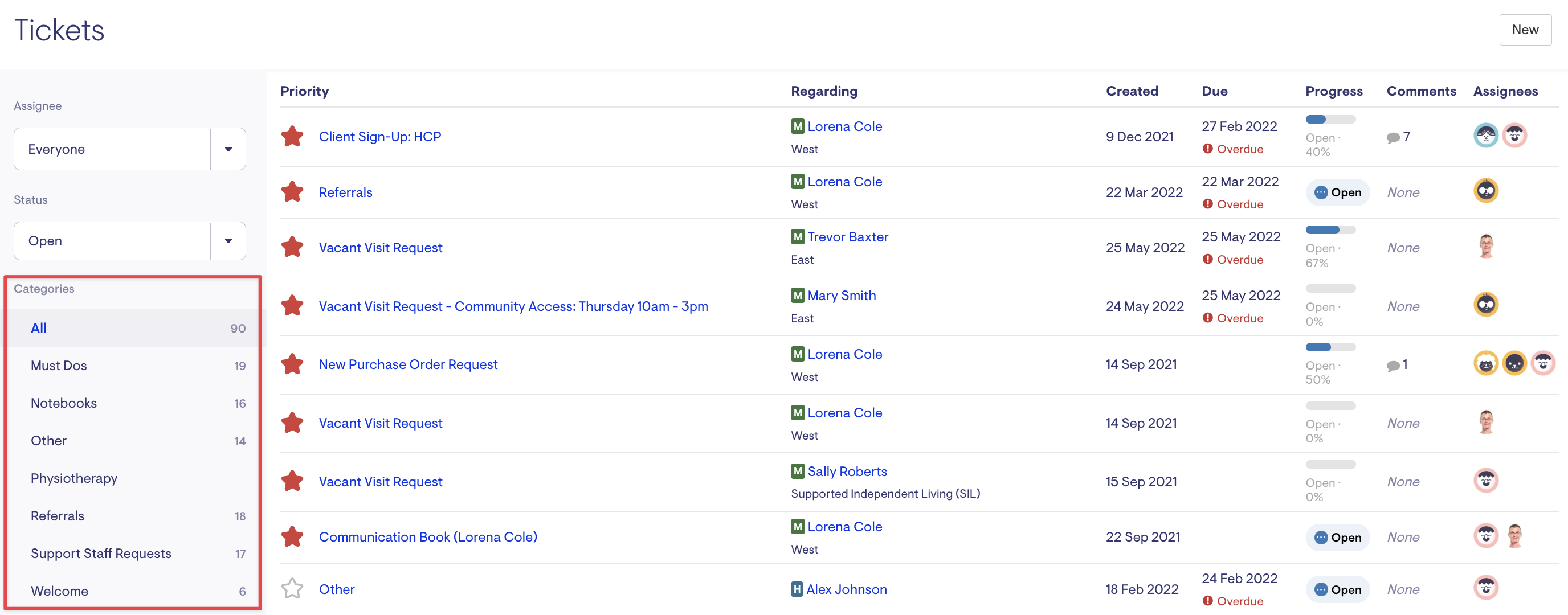Image resolution: width=1568 pixels, height=615 pixels.
Task: Click M badge next to Trevor Baxter
Action: [798, 237]
